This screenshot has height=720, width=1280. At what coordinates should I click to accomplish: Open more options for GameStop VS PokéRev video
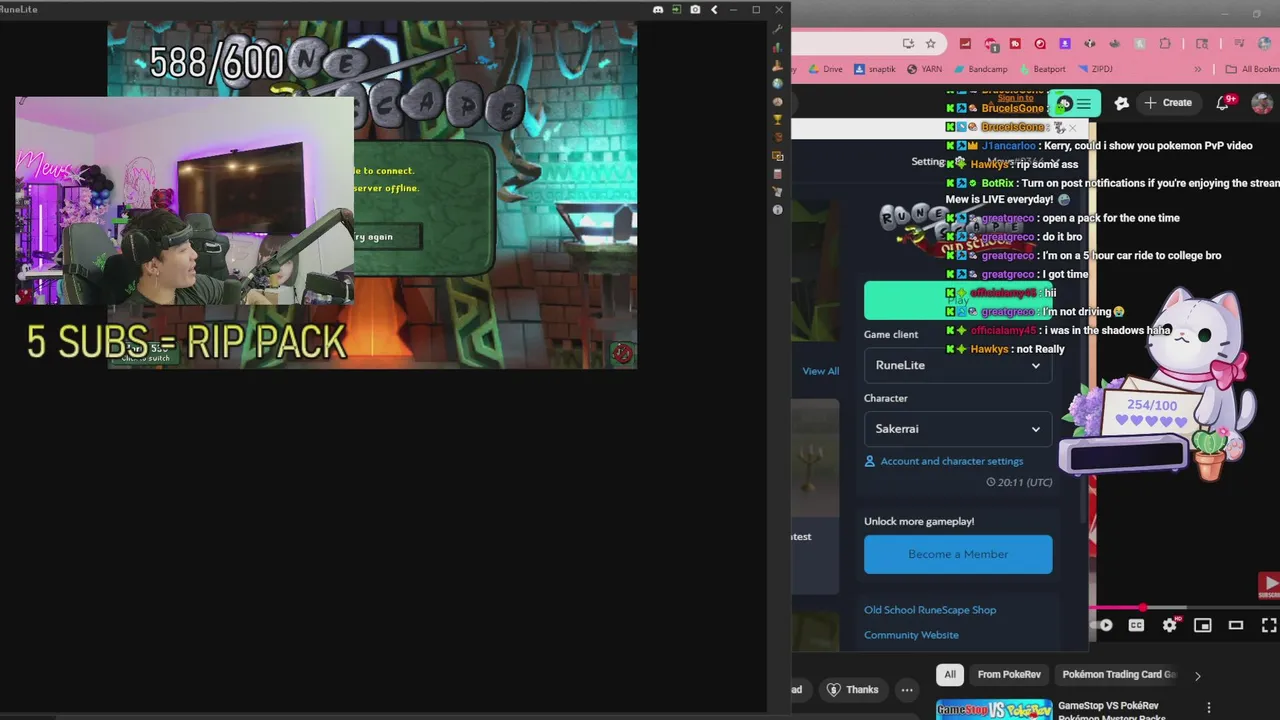click(1209, 708)
